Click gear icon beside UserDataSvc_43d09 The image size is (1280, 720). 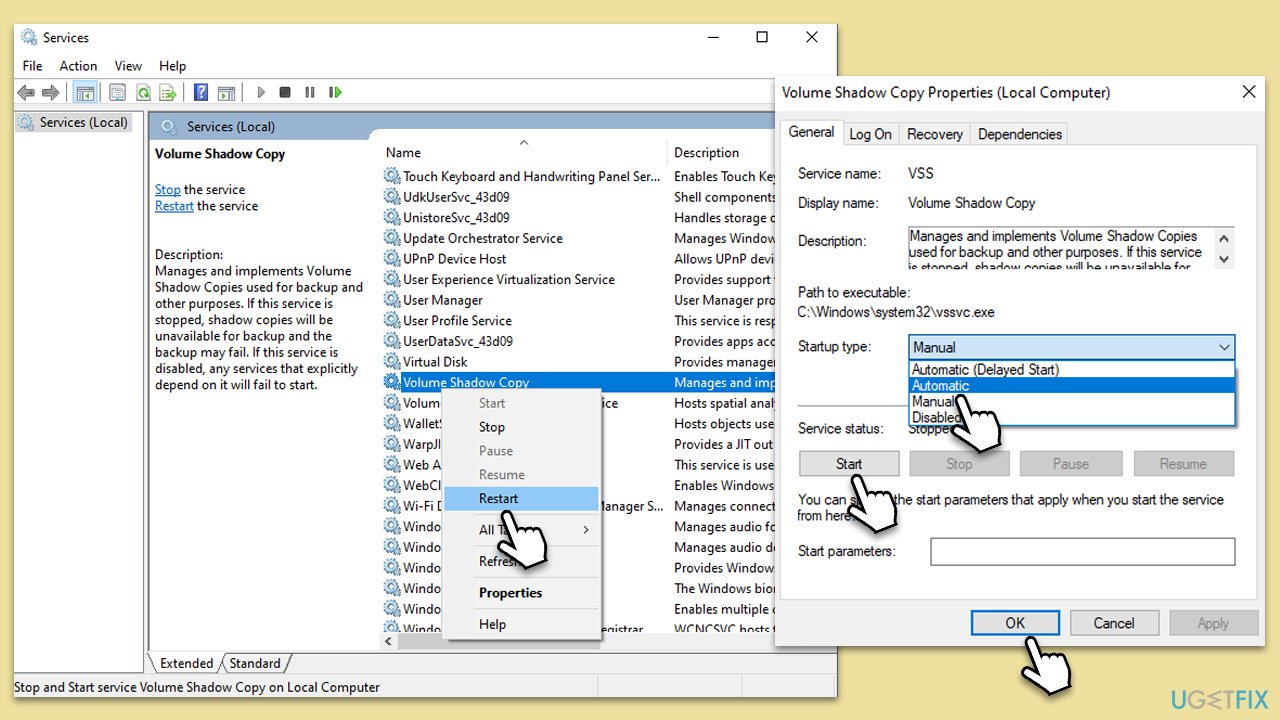click(392, 341)
